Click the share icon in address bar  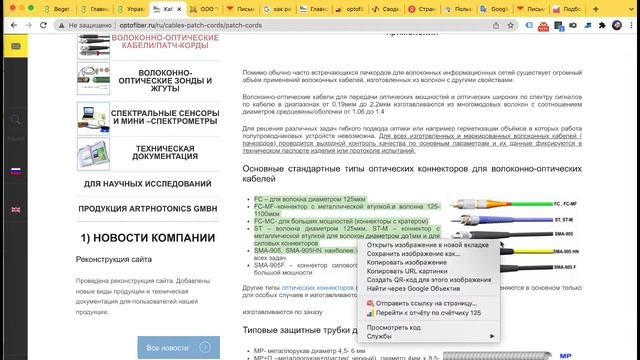[496, 25]
